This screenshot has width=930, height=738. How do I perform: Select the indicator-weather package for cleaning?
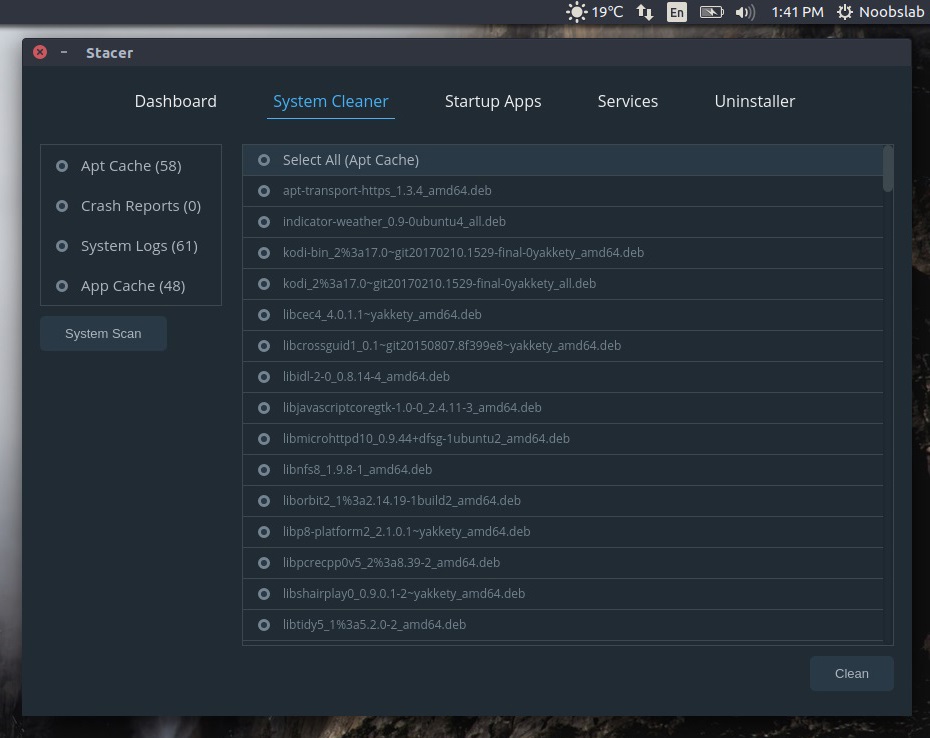tap(264, 221)
